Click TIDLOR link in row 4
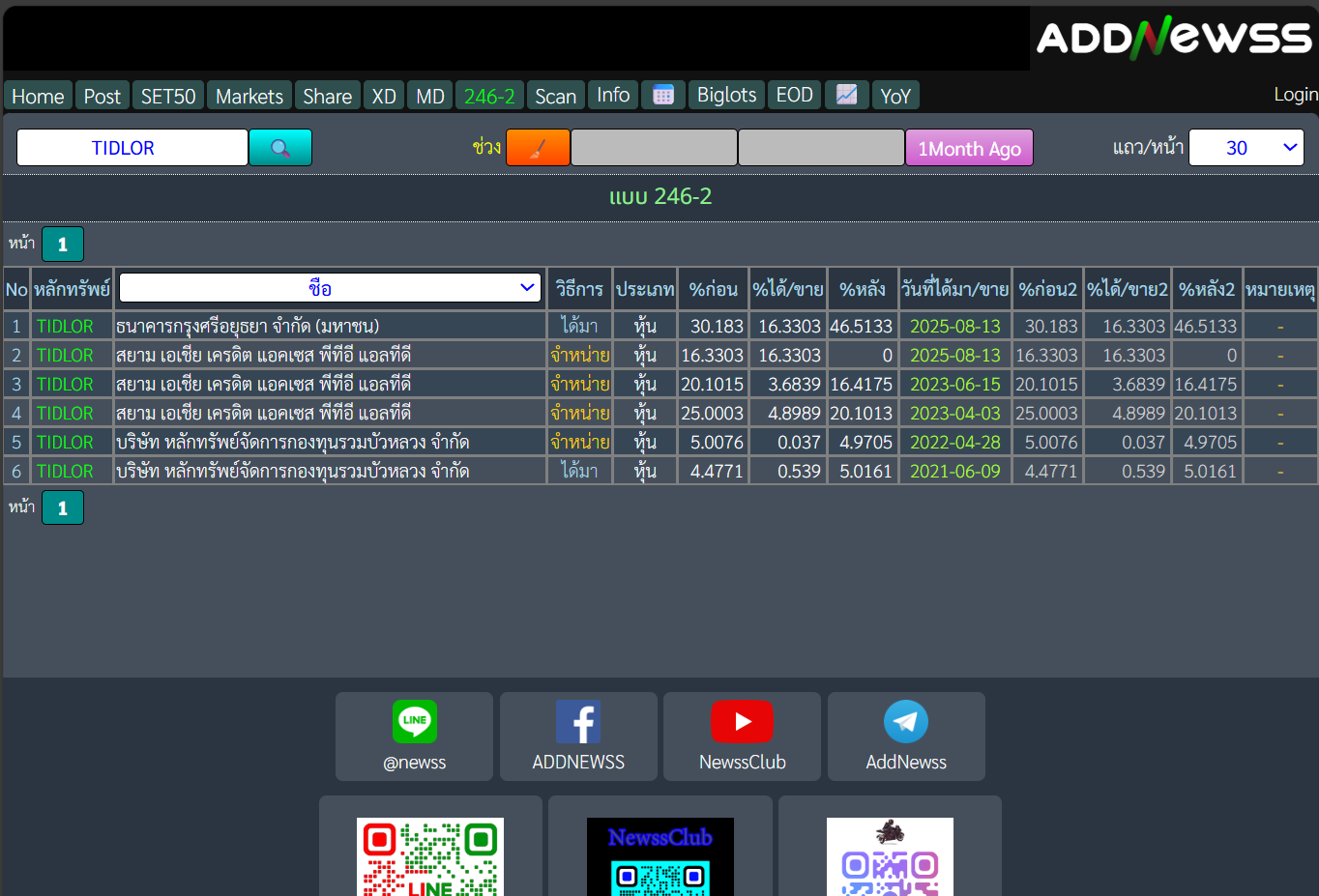Image resolution: width=1319 pixels, height=896 pixels. (x=65, y=413)
